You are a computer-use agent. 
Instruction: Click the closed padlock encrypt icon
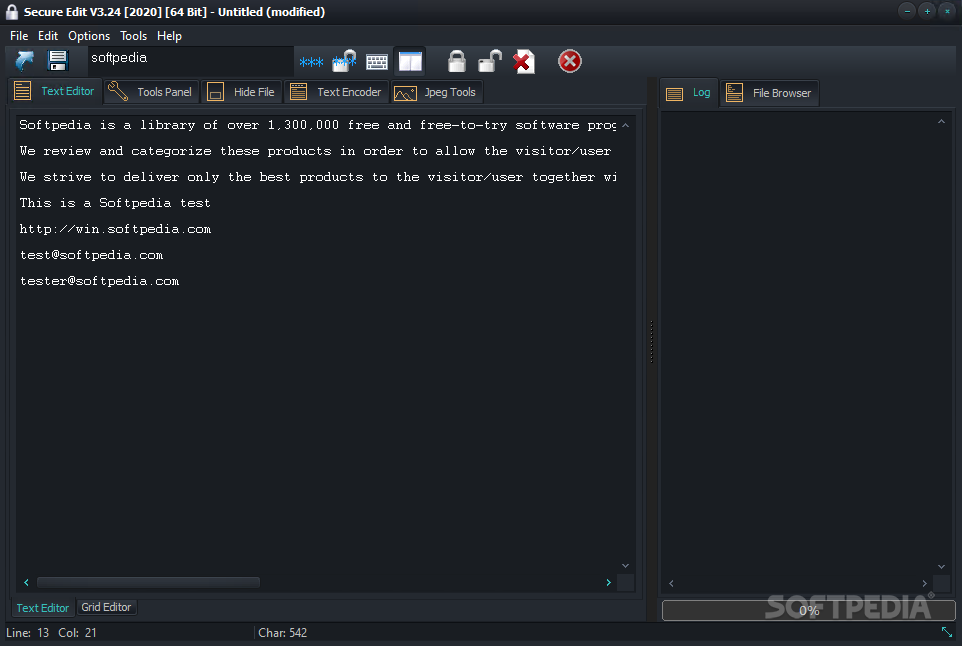pyautogui.click(x=456, y=61)
